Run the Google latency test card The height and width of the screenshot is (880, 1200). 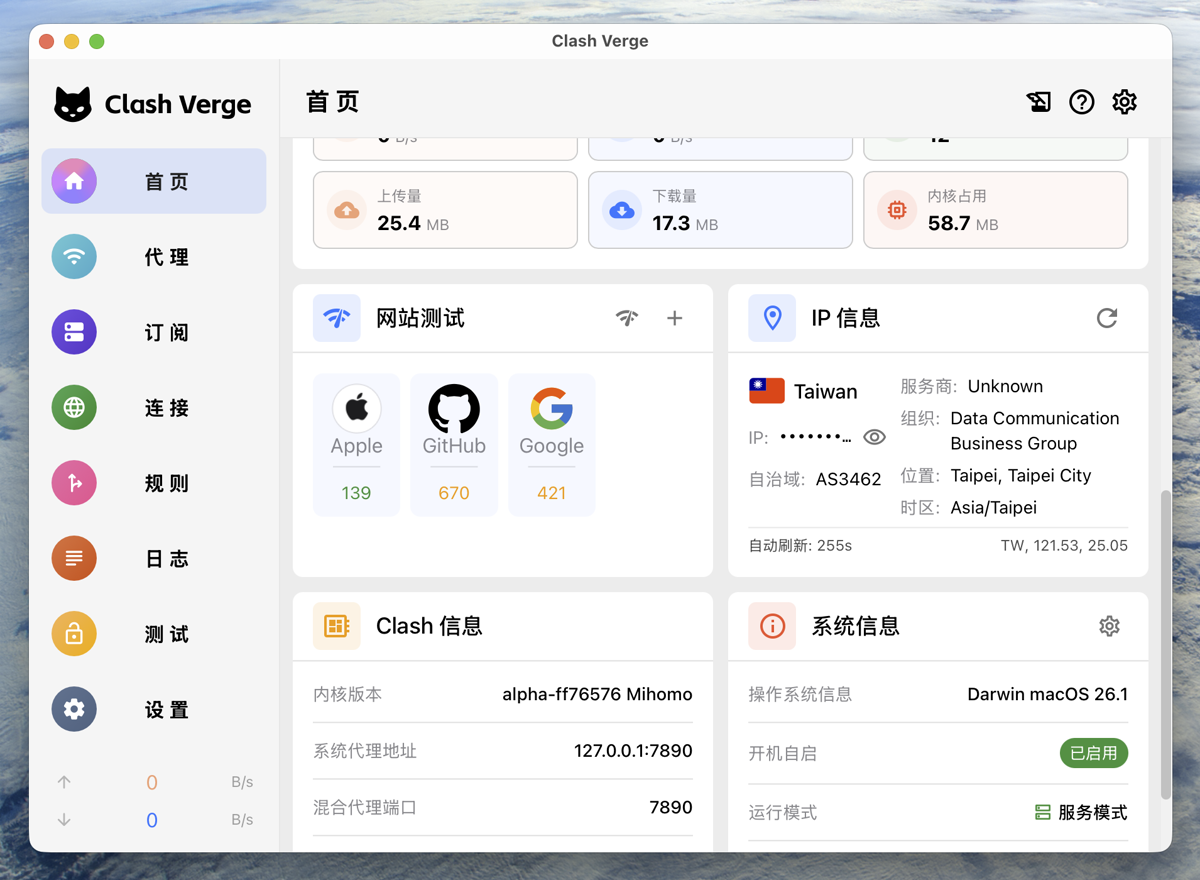pos(551,441)
